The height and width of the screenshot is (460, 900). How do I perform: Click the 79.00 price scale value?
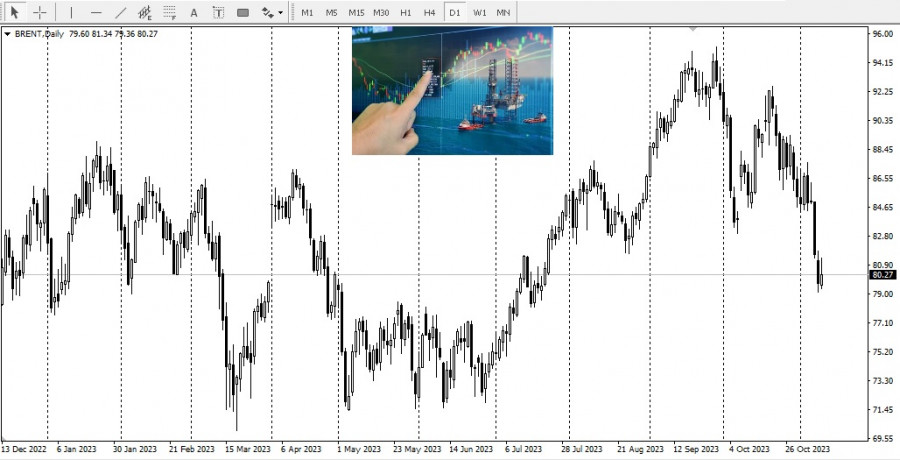click(x=882, y=294)
